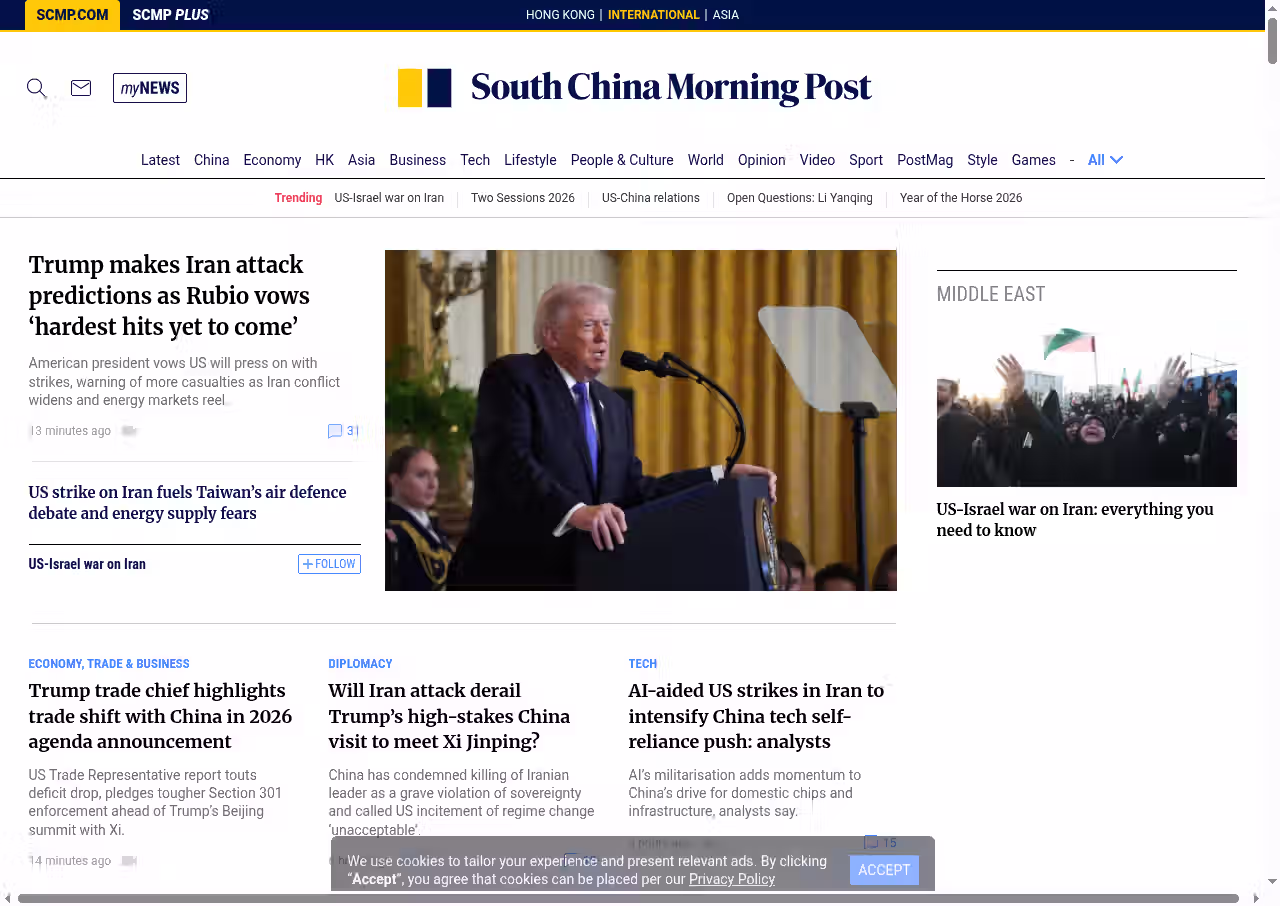This screenshot has width=1280, height=906.
Task: Open the myNEWS button
Action: coord(150,88)
